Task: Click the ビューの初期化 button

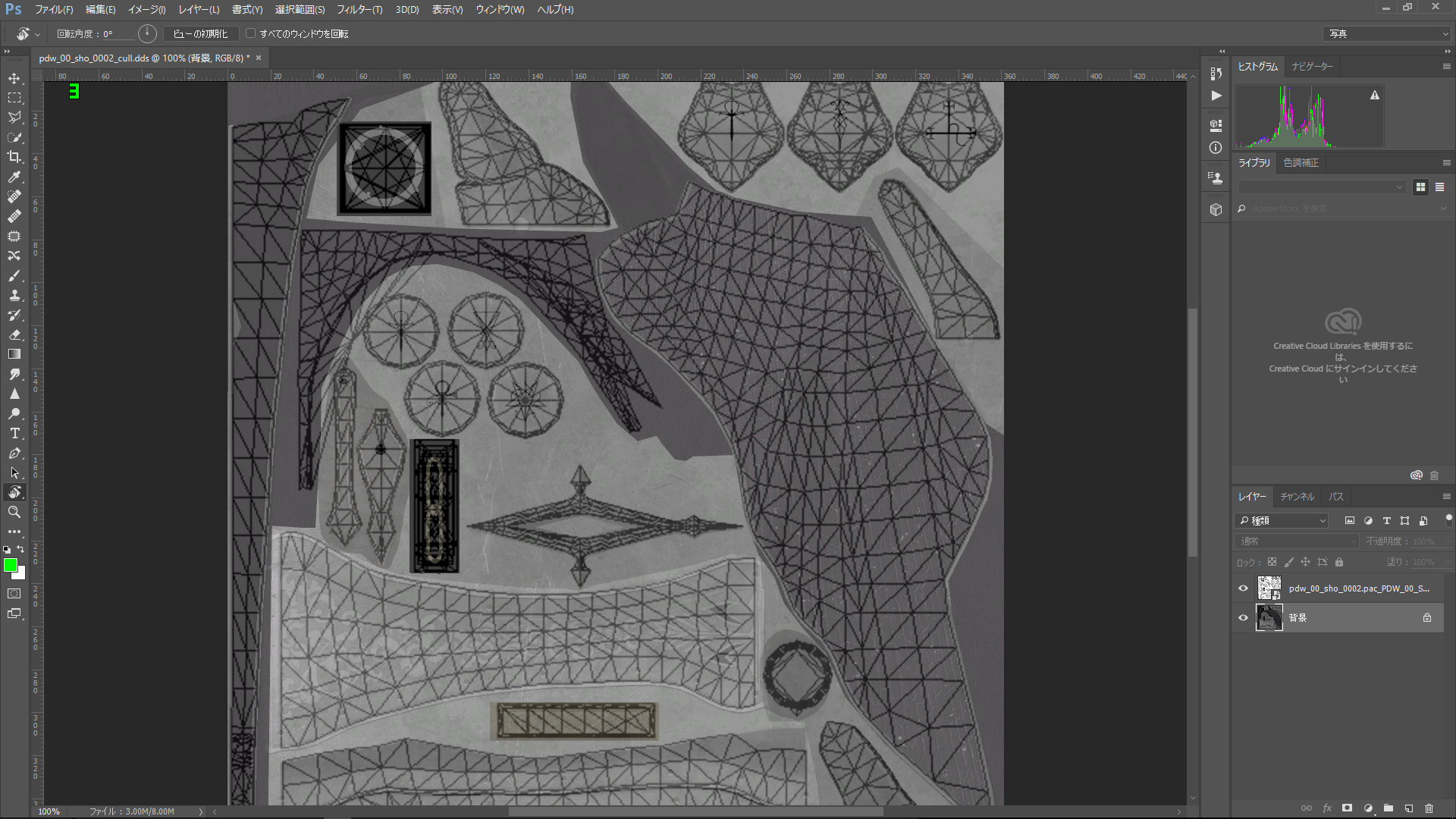Action: point(200,33)
